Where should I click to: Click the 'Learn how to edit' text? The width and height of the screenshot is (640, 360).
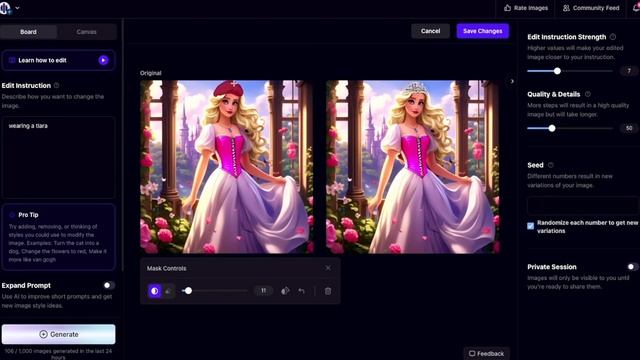point(42,60)
